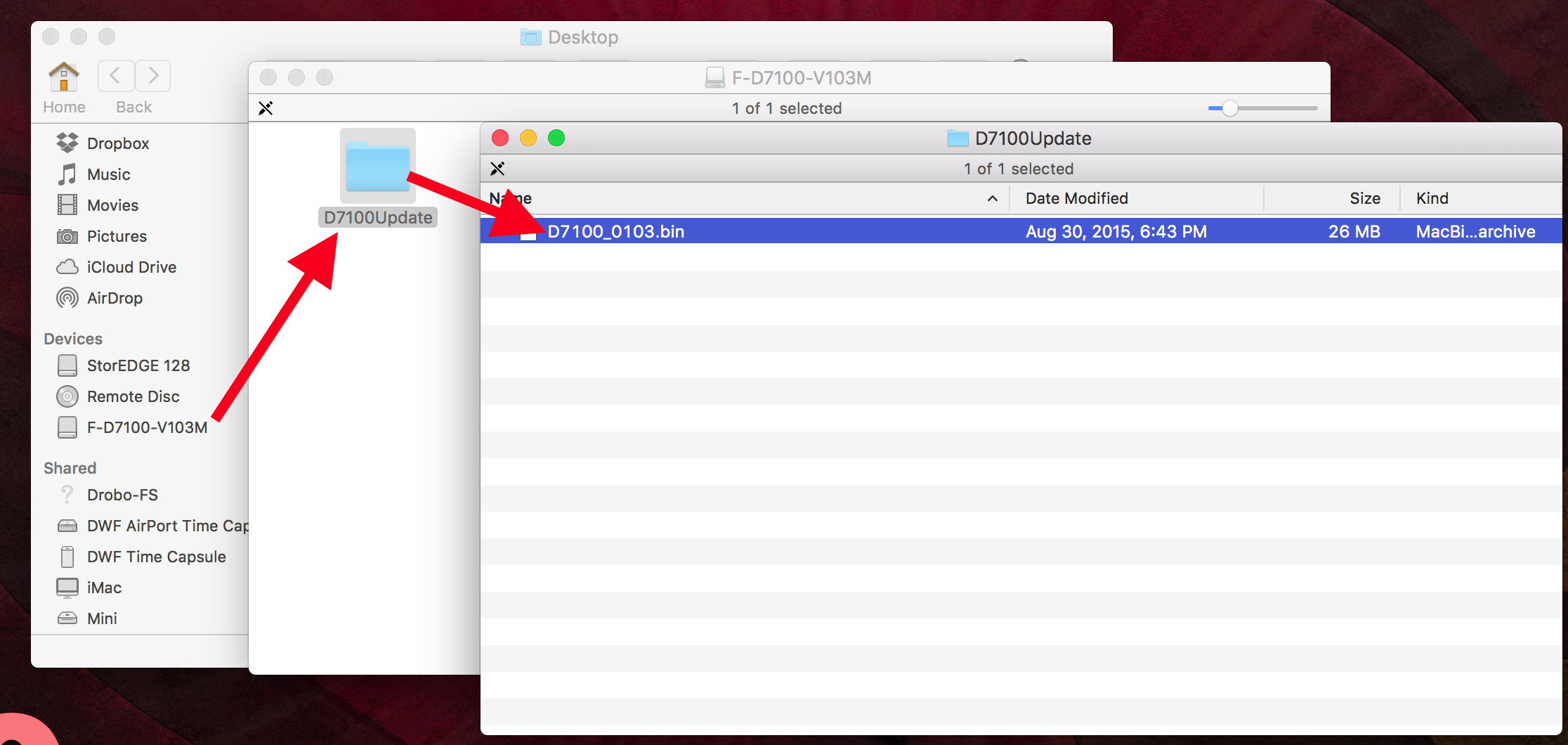The image size is (1568, 745).
Task: Select Music in the sidebar
Action: click(x=93, y=174)
